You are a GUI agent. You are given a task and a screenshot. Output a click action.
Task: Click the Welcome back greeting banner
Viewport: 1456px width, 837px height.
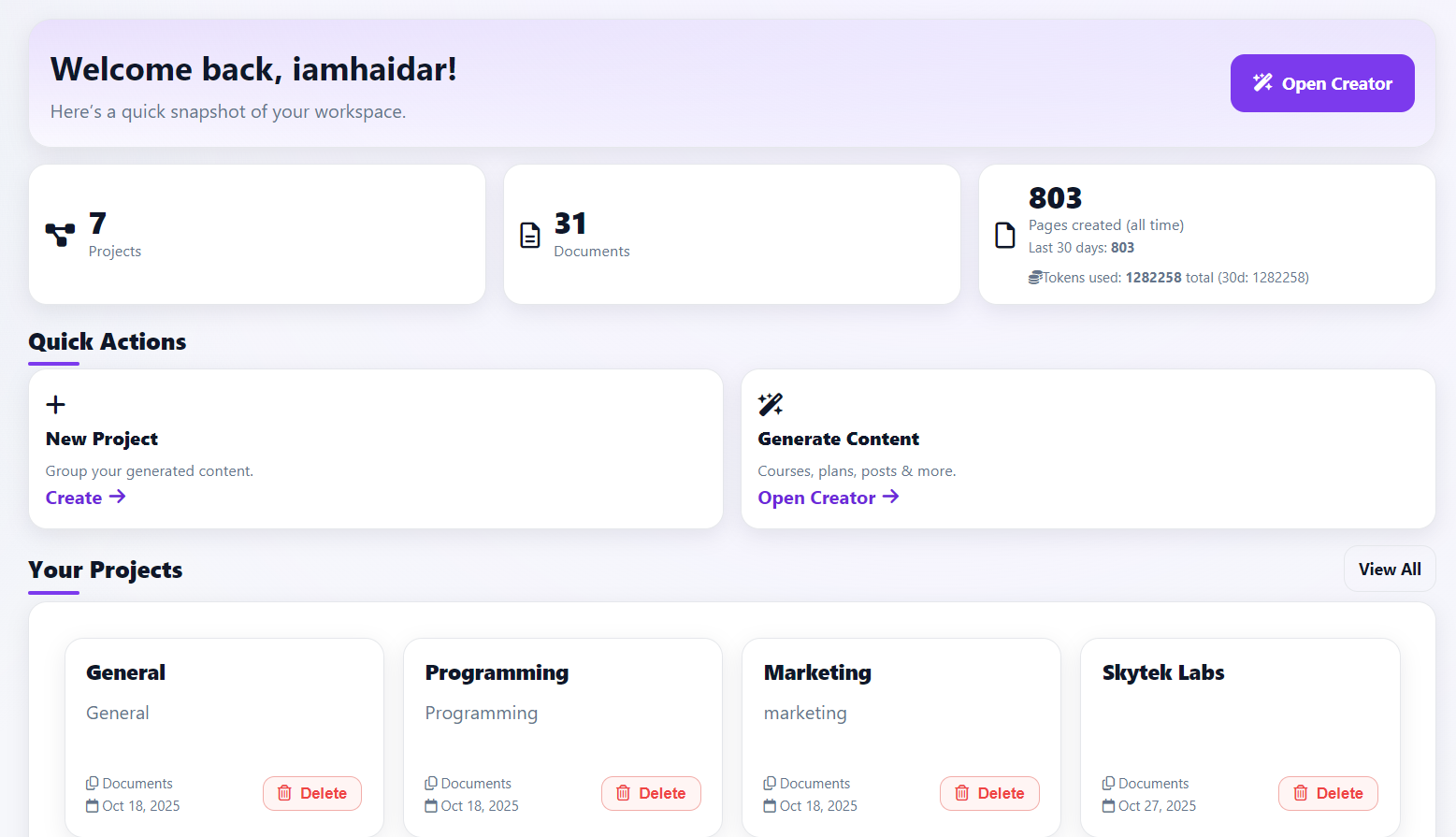253,68
